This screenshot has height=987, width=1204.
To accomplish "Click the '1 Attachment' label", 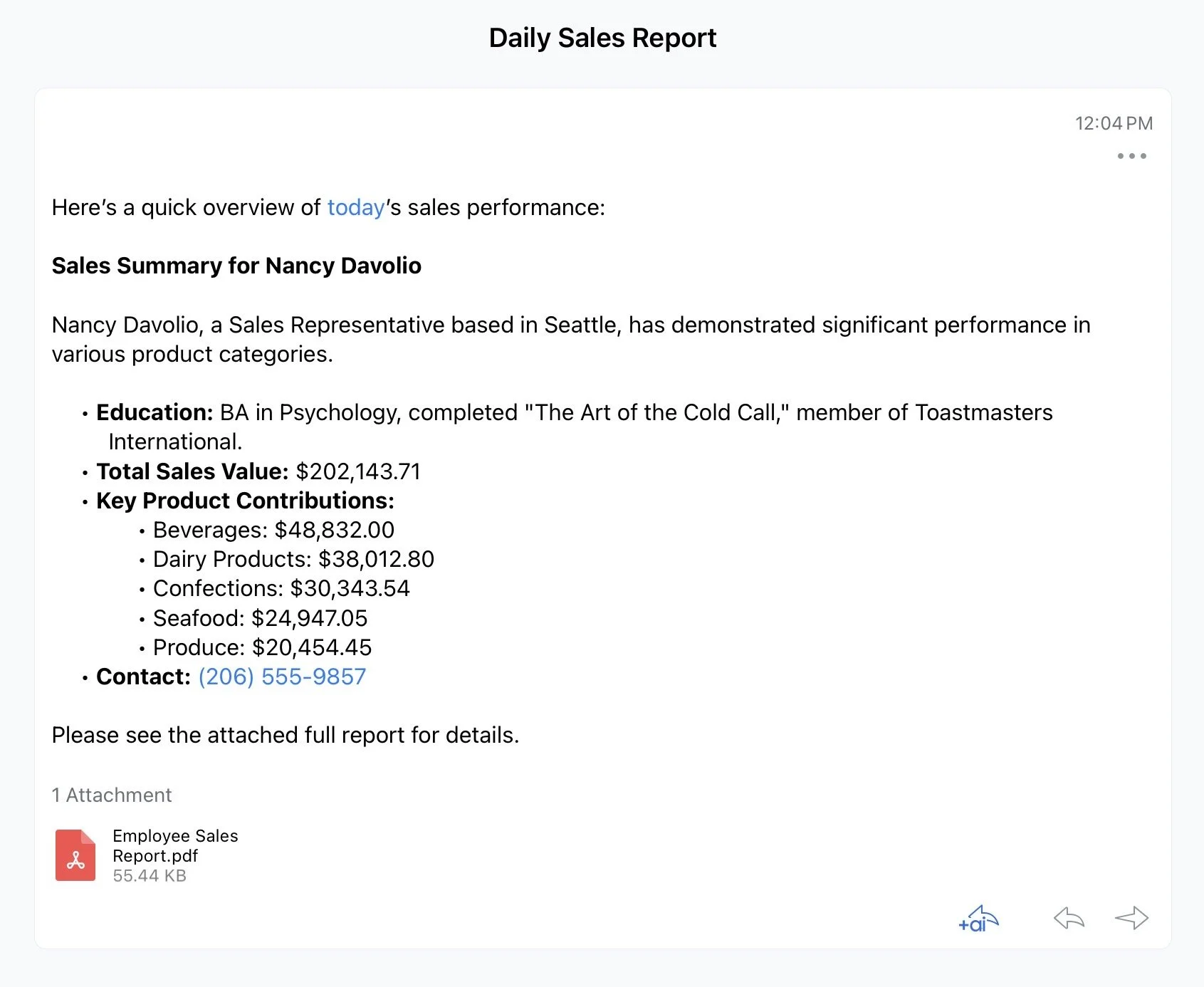I will tap(112, 795).
